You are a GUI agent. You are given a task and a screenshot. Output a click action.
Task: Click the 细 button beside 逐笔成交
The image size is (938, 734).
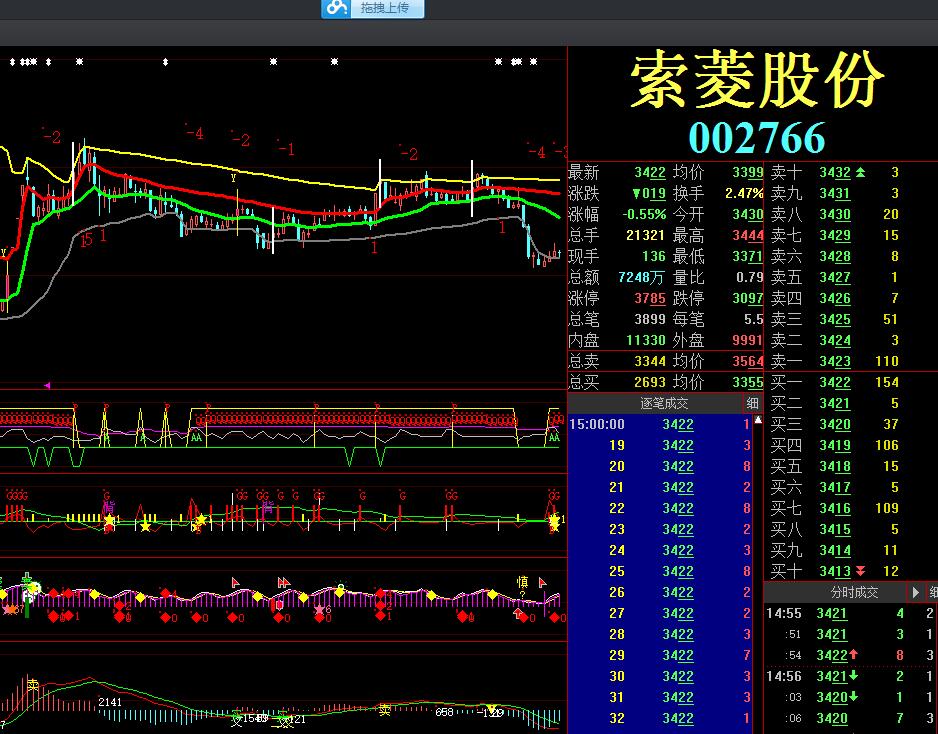click(x=753, y=404)
